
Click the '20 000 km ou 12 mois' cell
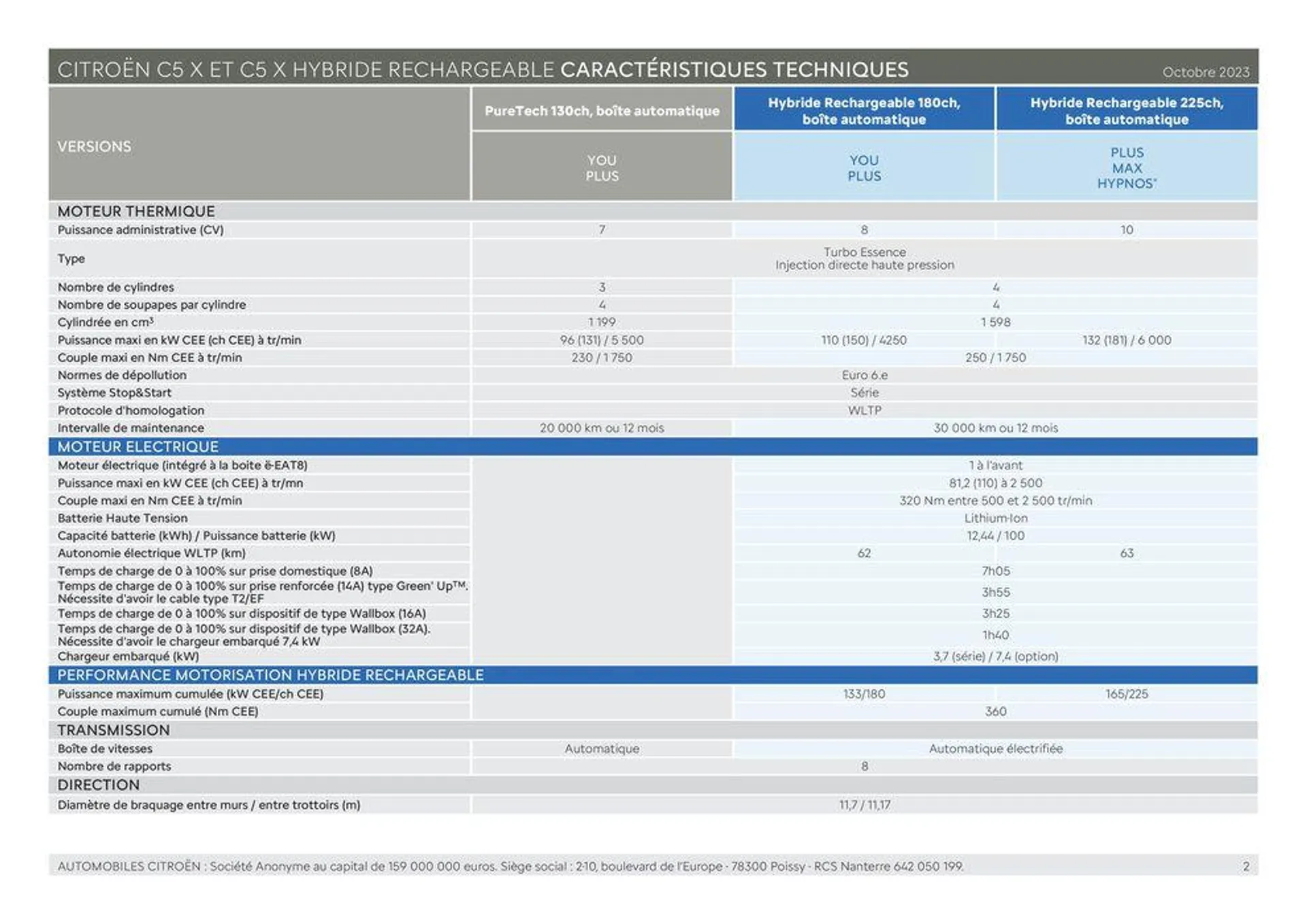602,428
